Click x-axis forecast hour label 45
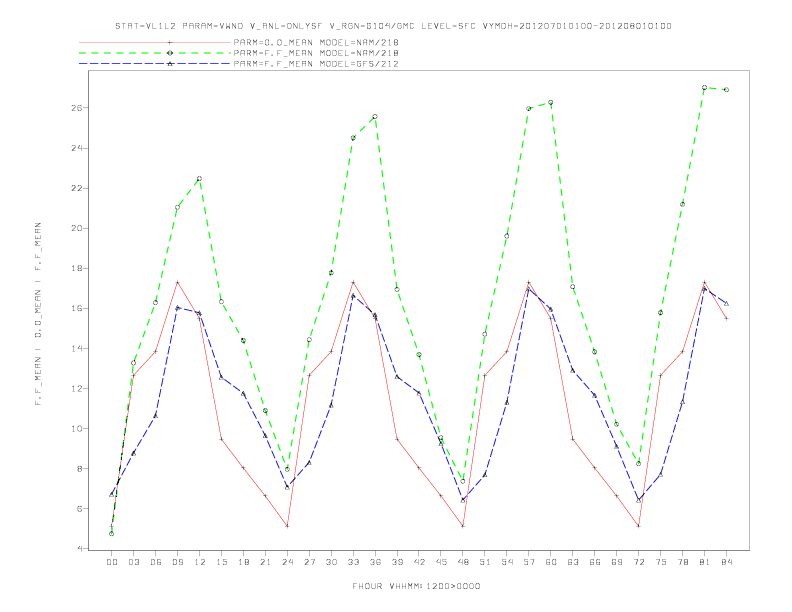Screen dimensions: 792x612 pos(441,562)
